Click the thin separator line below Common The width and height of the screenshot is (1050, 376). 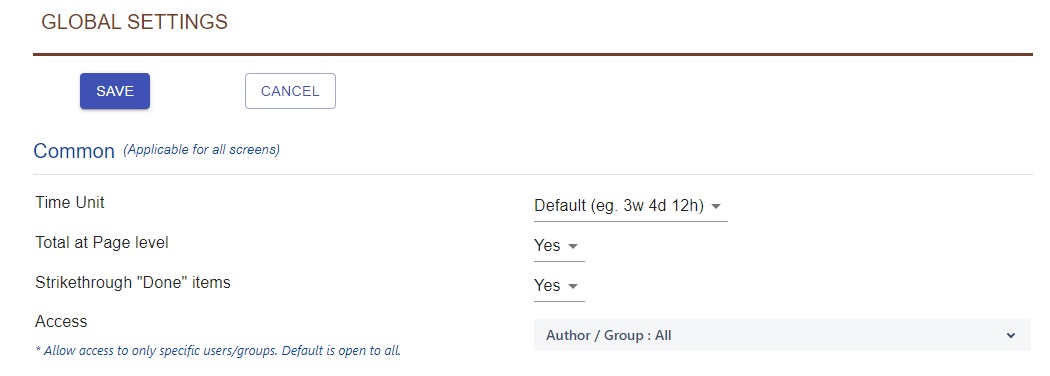click(533, 174)
